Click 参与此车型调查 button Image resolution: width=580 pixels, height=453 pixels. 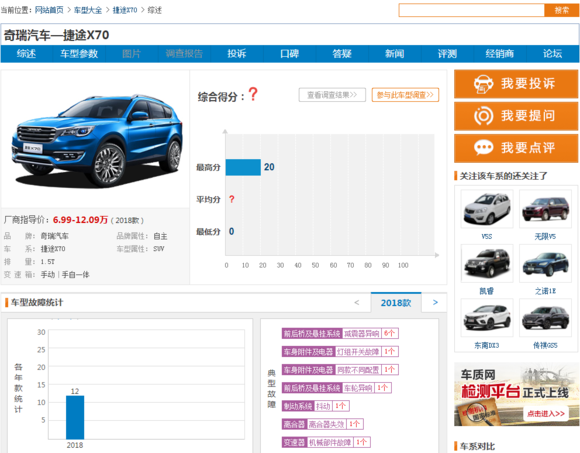click(x=405, y=95)
